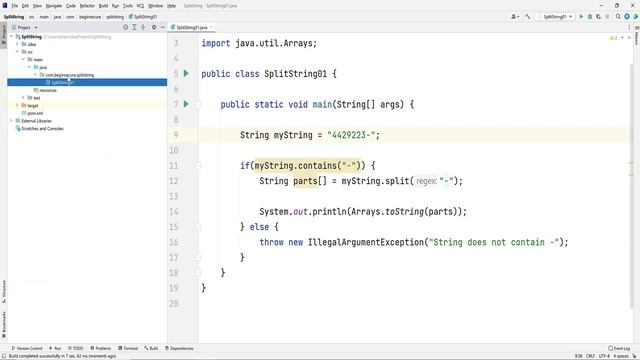Go to next highlighted problem arrow
Image resolution: width=640 pixels, height=360 pixels.
(629, 38)
